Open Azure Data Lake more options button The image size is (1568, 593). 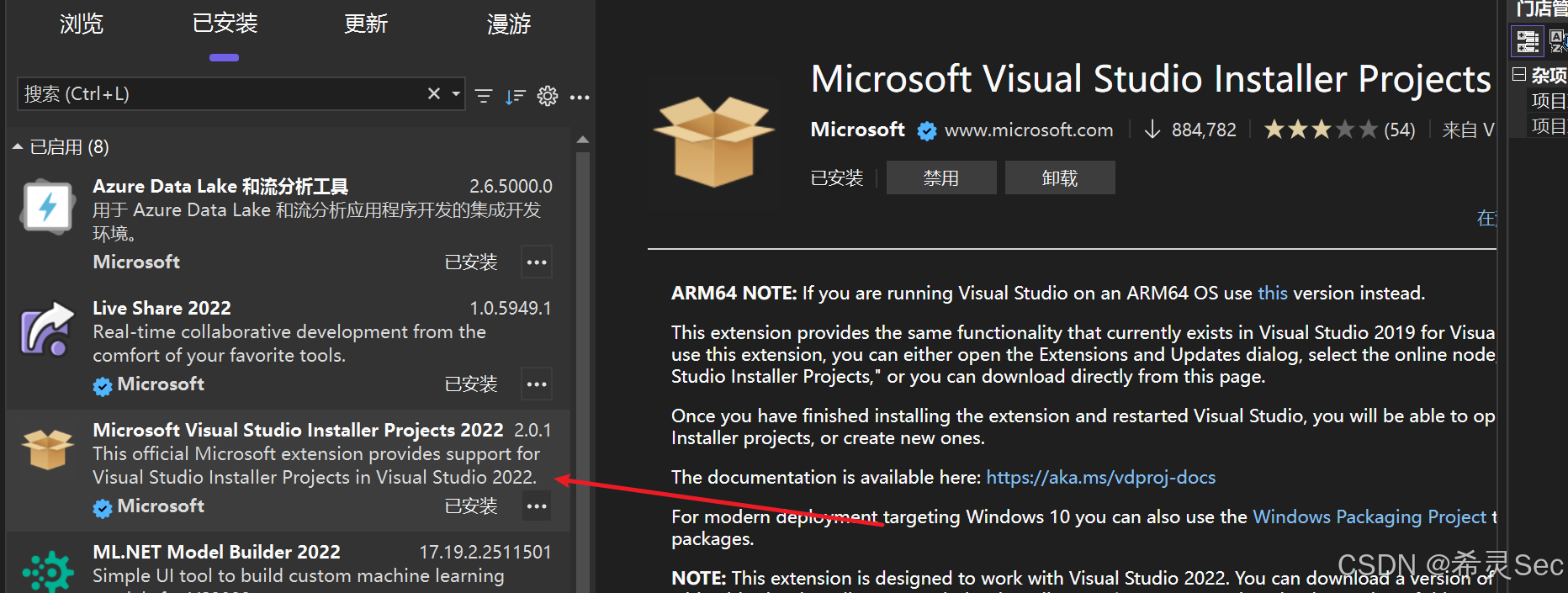(537, 262)
